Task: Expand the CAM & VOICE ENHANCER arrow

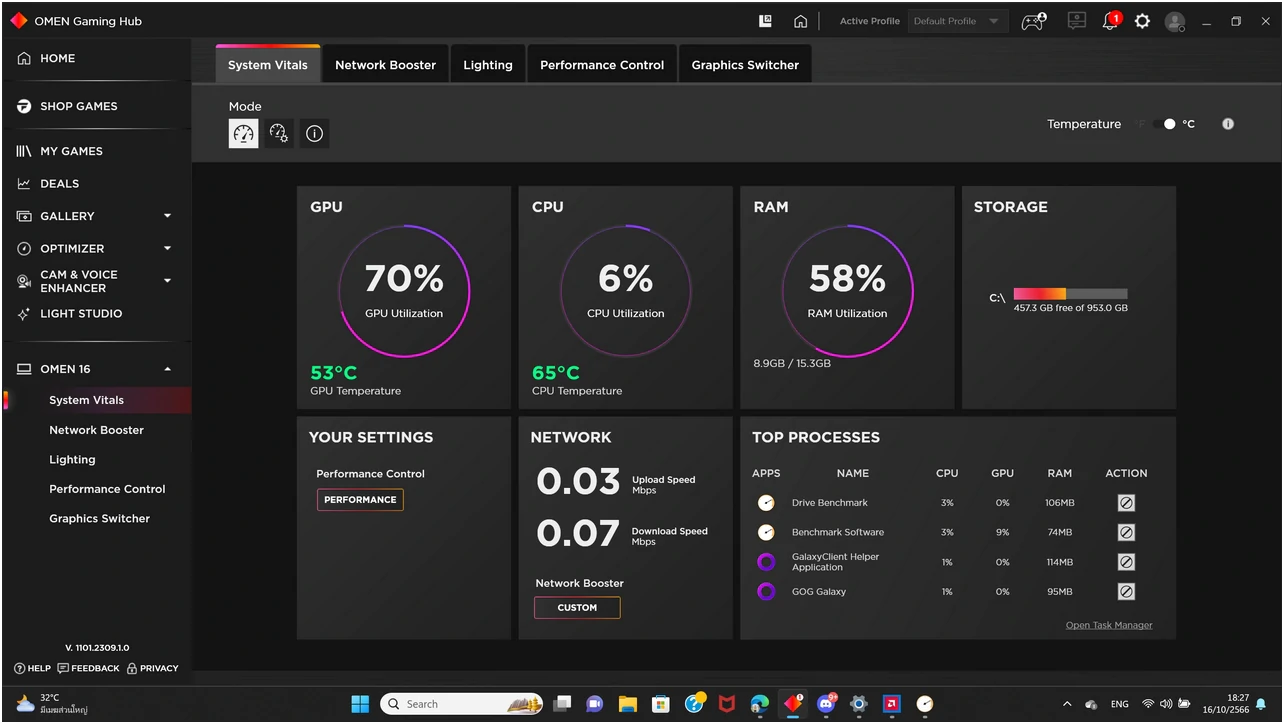Action: (167, 281)
